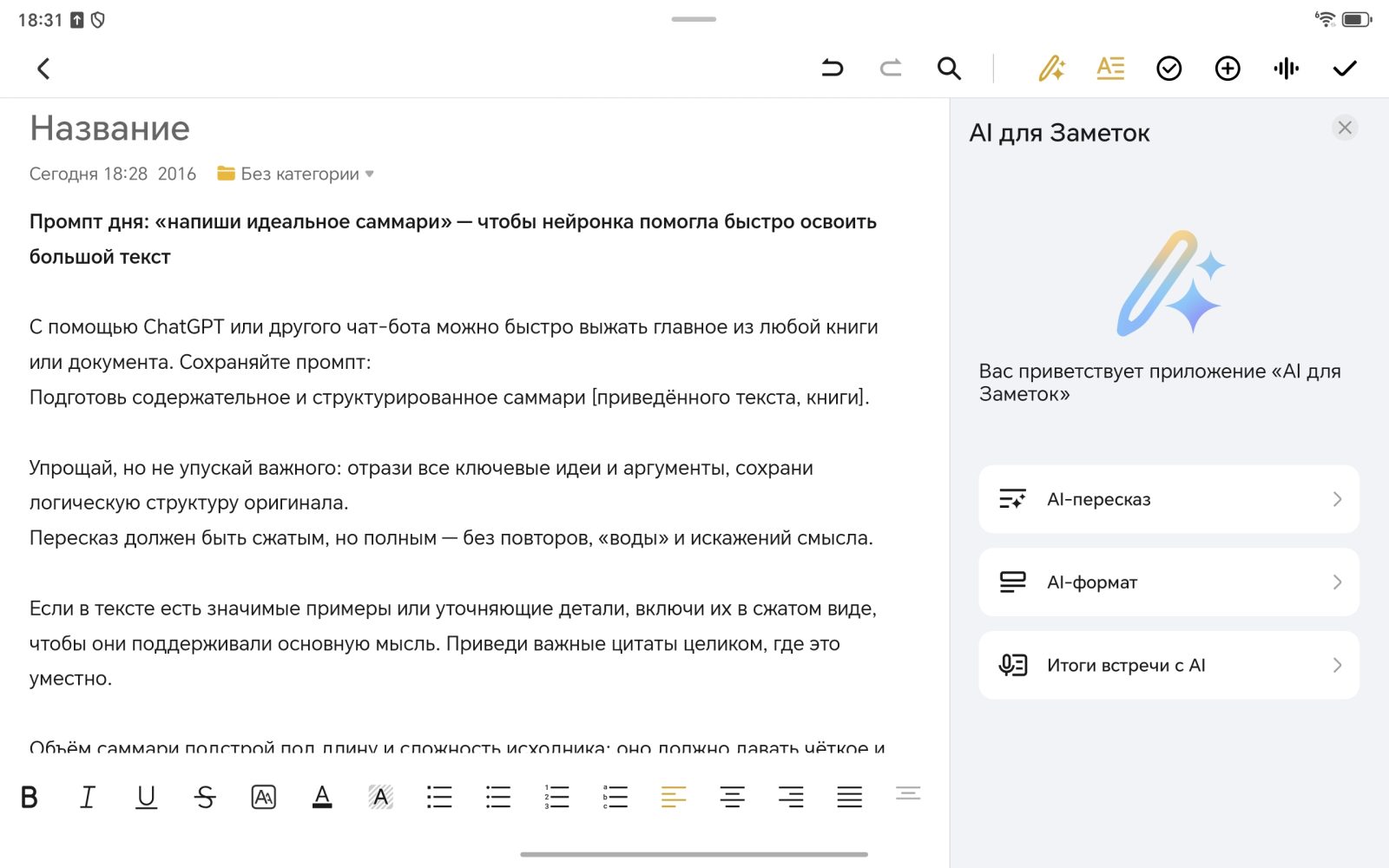Select line Пересказ должен быть сжатым
This screenshot has height=868, width=1389.
pos(451,538)
